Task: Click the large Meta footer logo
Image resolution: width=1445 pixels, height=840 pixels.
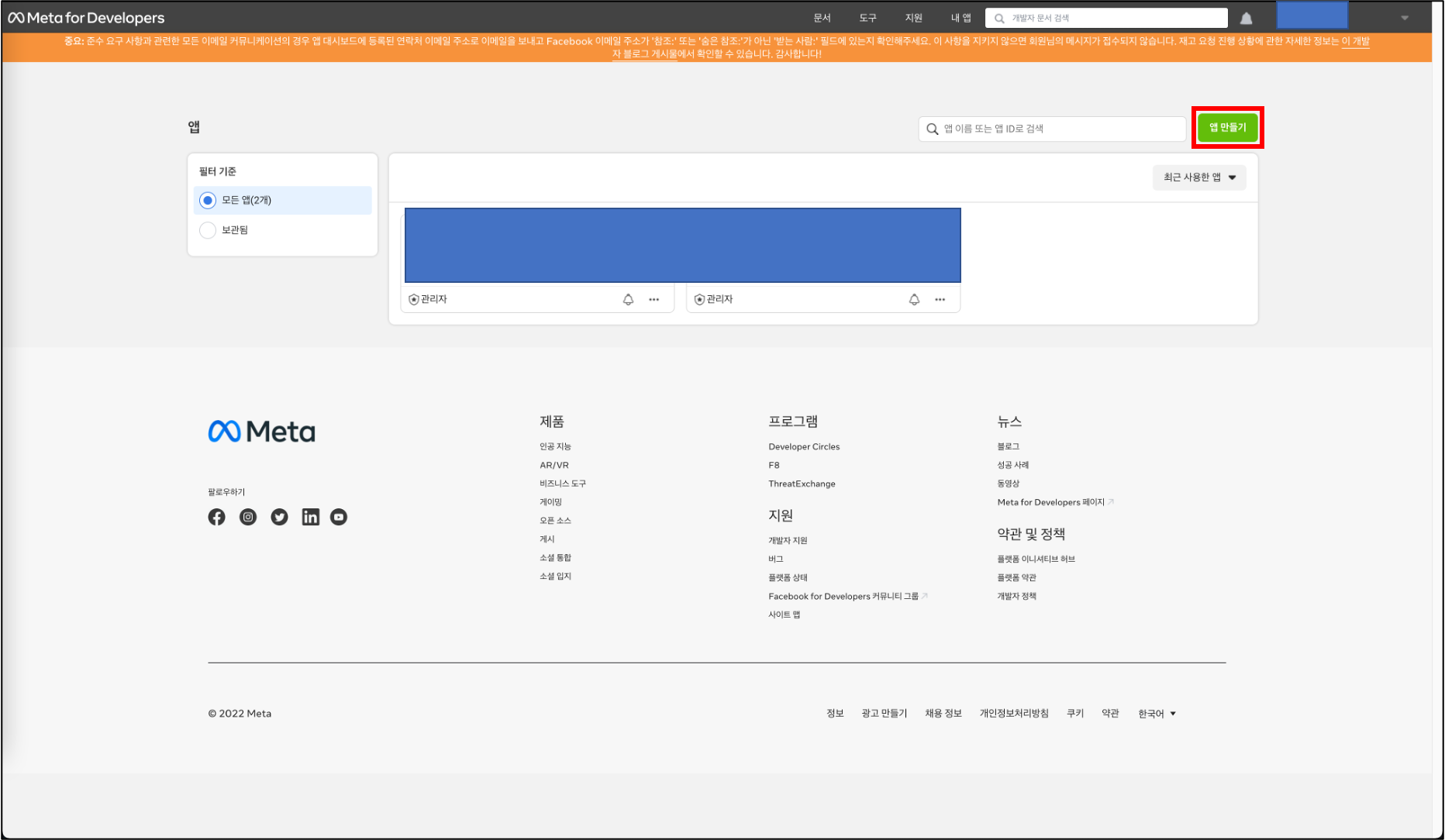Action: (x=262, y=432)
